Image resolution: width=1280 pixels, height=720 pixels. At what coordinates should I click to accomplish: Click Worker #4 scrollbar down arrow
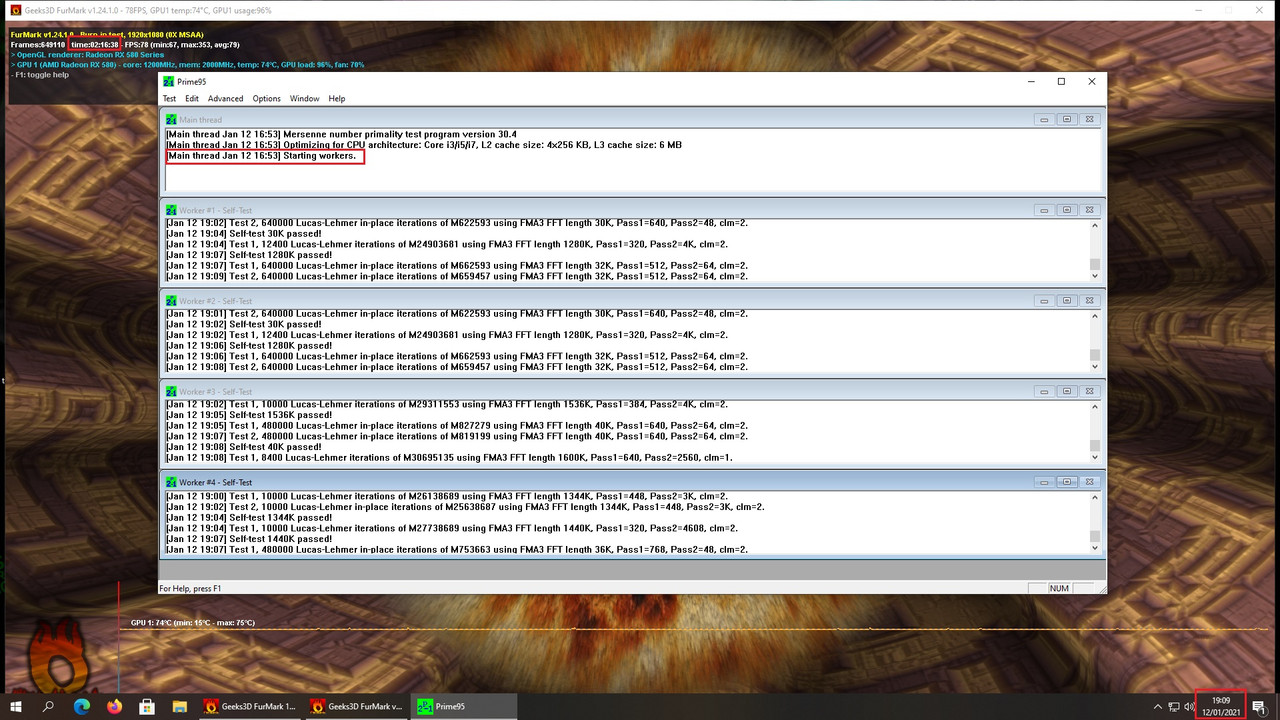[x=1095, y=547]
